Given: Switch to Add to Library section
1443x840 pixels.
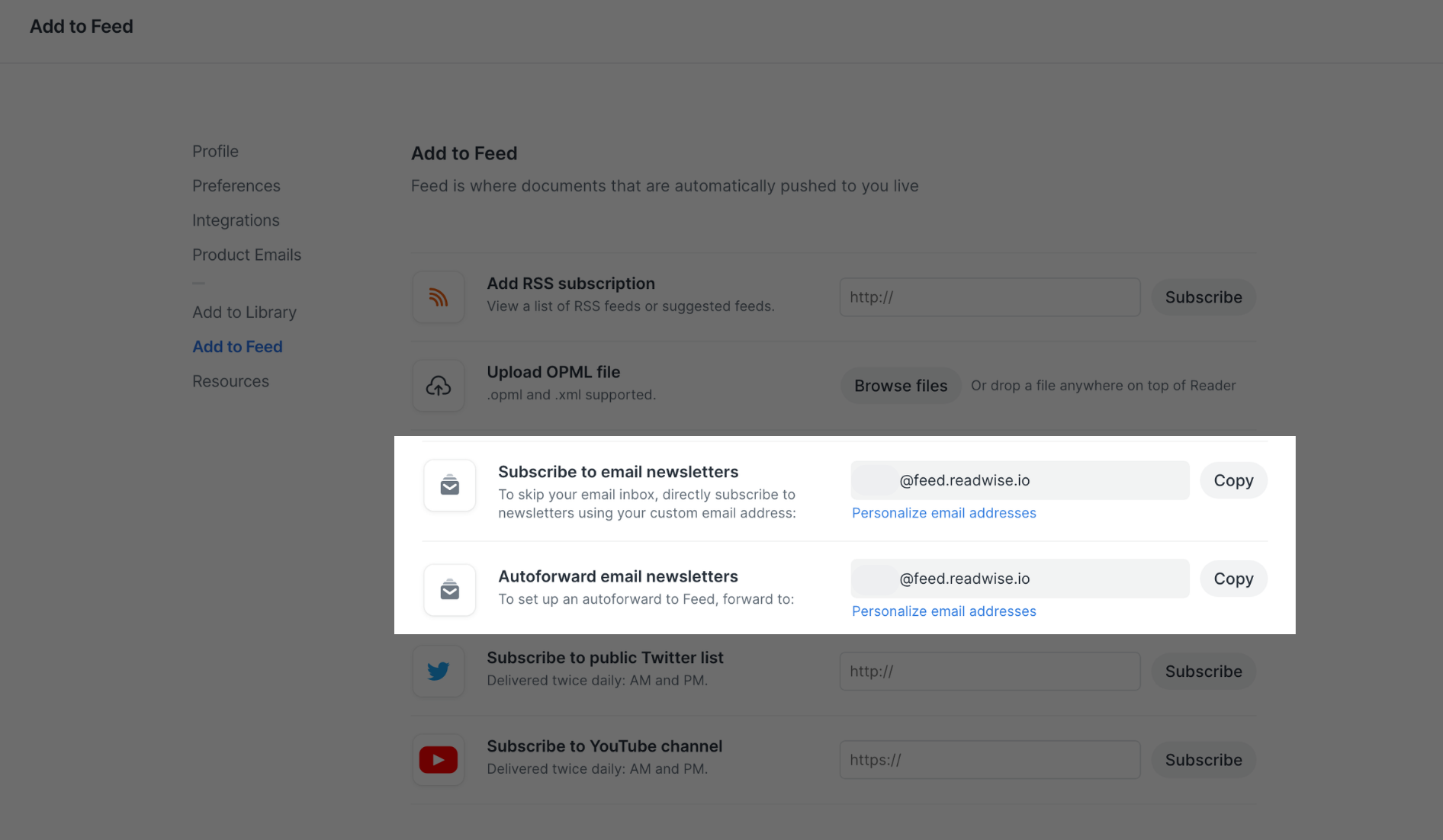Looking at the screenshot, I should click(x=244, y=313).
